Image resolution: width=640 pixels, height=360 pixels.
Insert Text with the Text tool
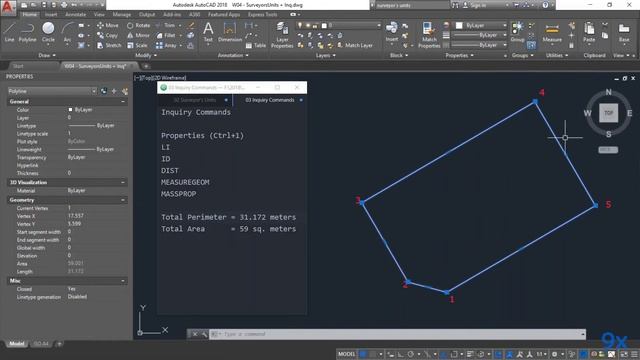[208, 32]
